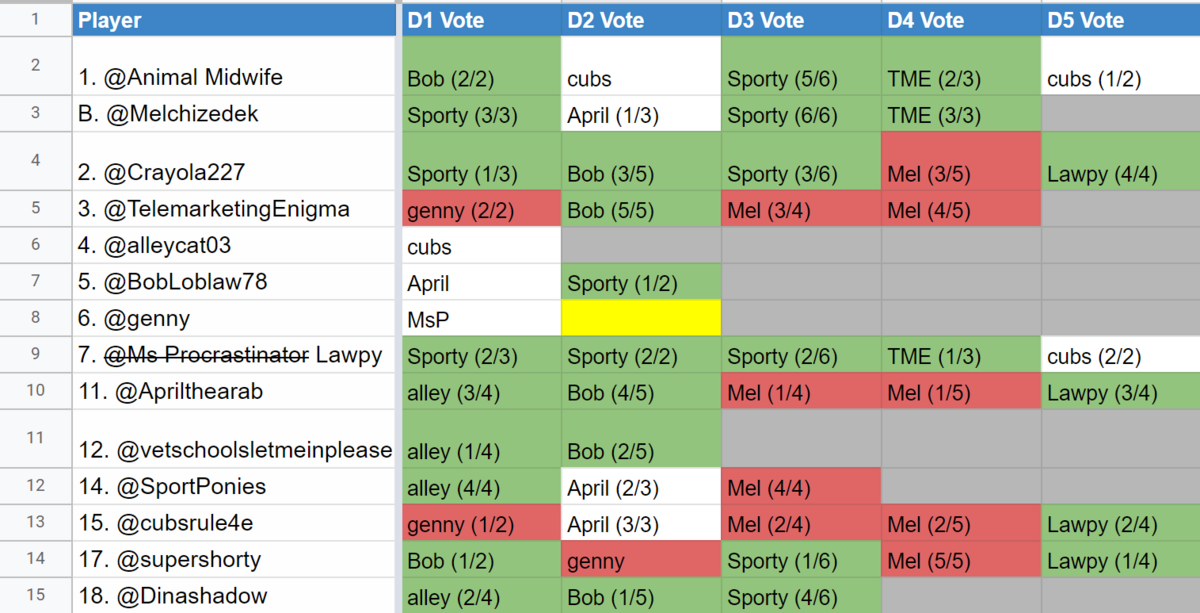Select the Ms Procrastinator Lawpy cell
The height and width of the screenshot is (613, 1200).
pyautogui.click(x=235, y=355)
